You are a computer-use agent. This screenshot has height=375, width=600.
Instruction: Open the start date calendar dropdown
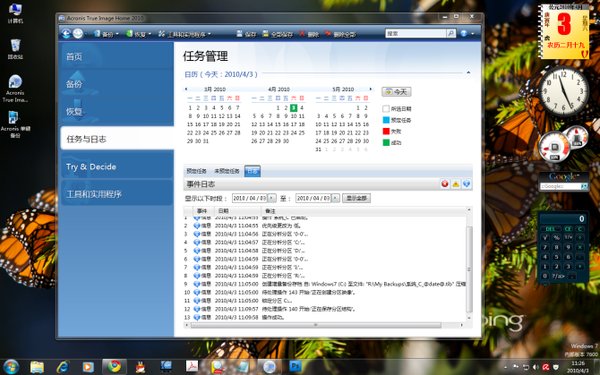[272, 198]
